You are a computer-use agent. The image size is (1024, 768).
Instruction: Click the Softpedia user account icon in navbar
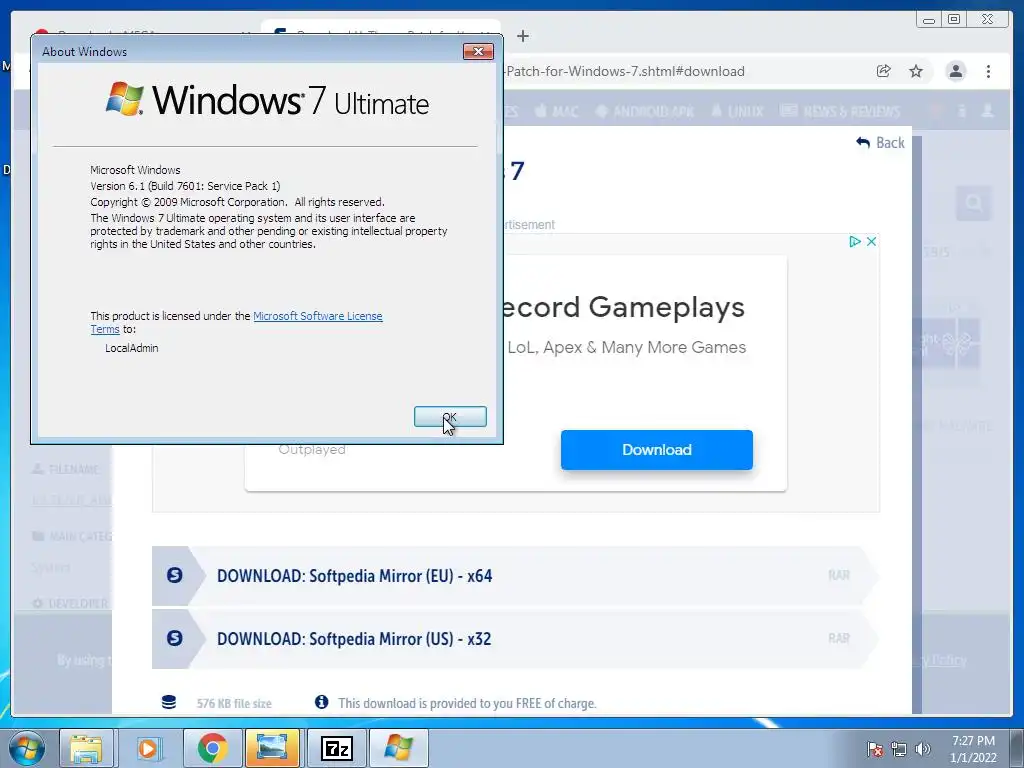(987, 111)
